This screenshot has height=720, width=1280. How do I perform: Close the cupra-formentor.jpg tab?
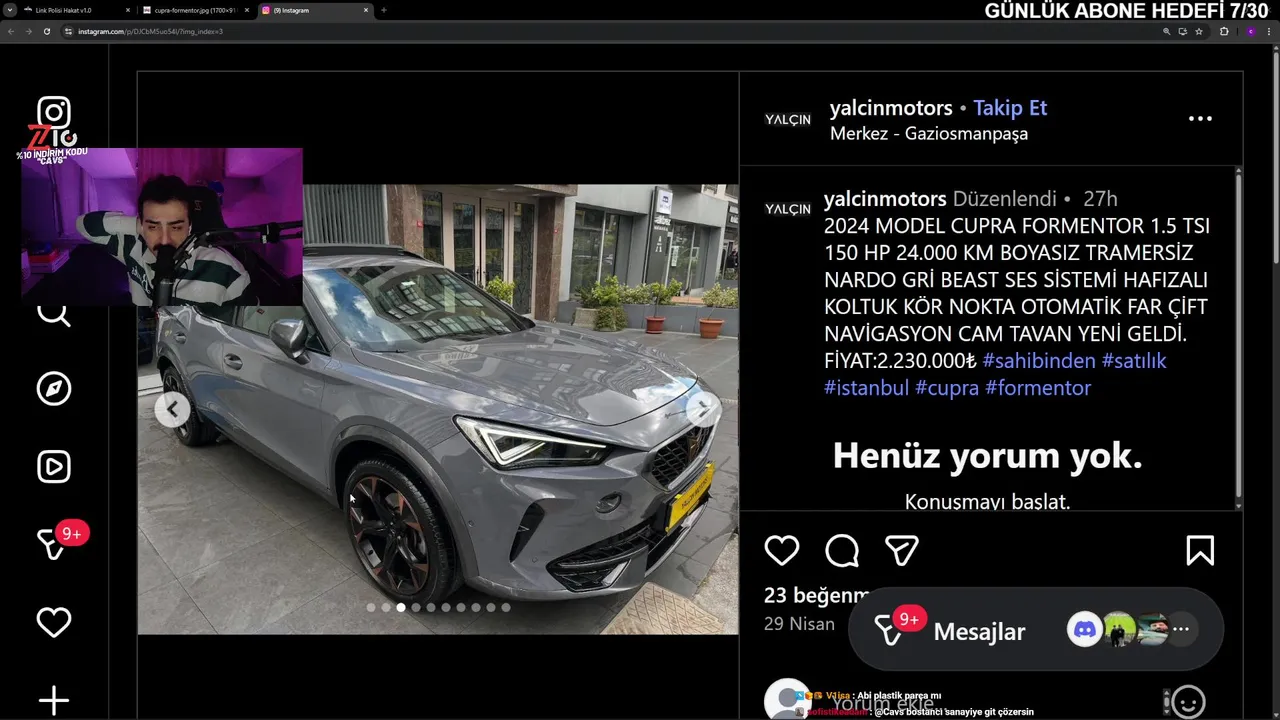pos(245,10)
